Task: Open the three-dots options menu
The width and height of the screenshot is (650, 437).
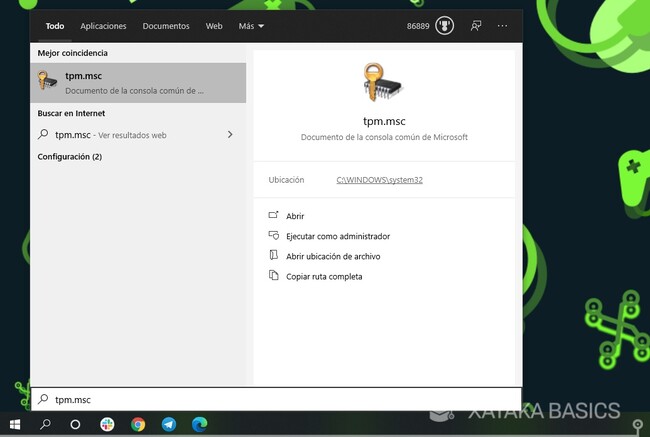Action: tap(502, 26)
